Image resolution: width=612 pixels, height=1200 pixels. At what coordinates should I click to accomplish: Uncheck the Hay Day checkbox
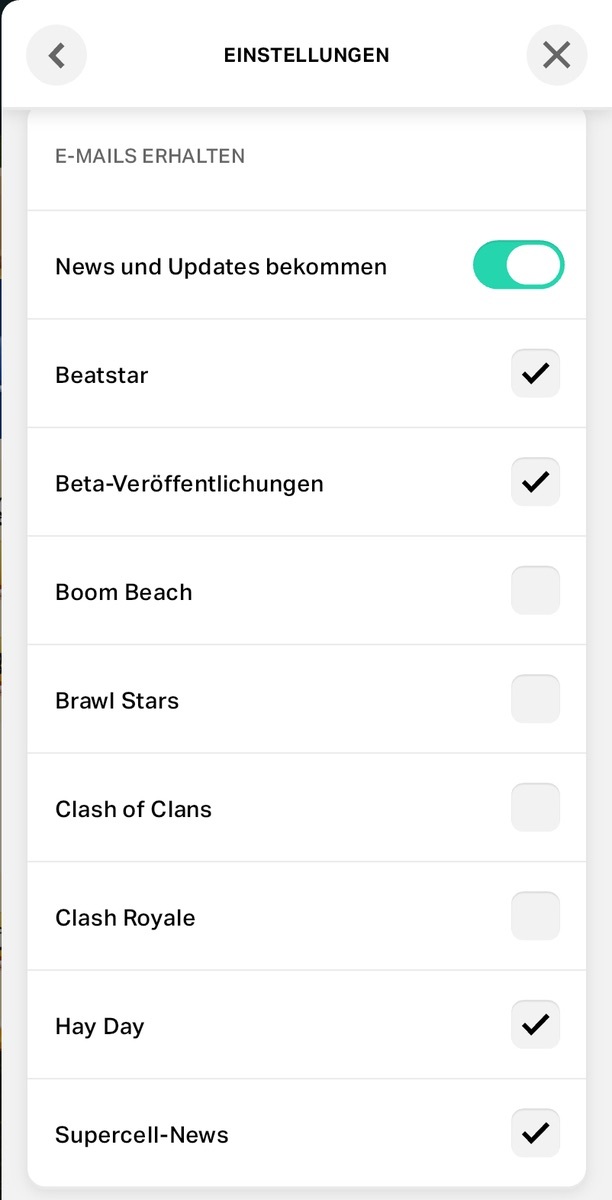point(535,1025)
